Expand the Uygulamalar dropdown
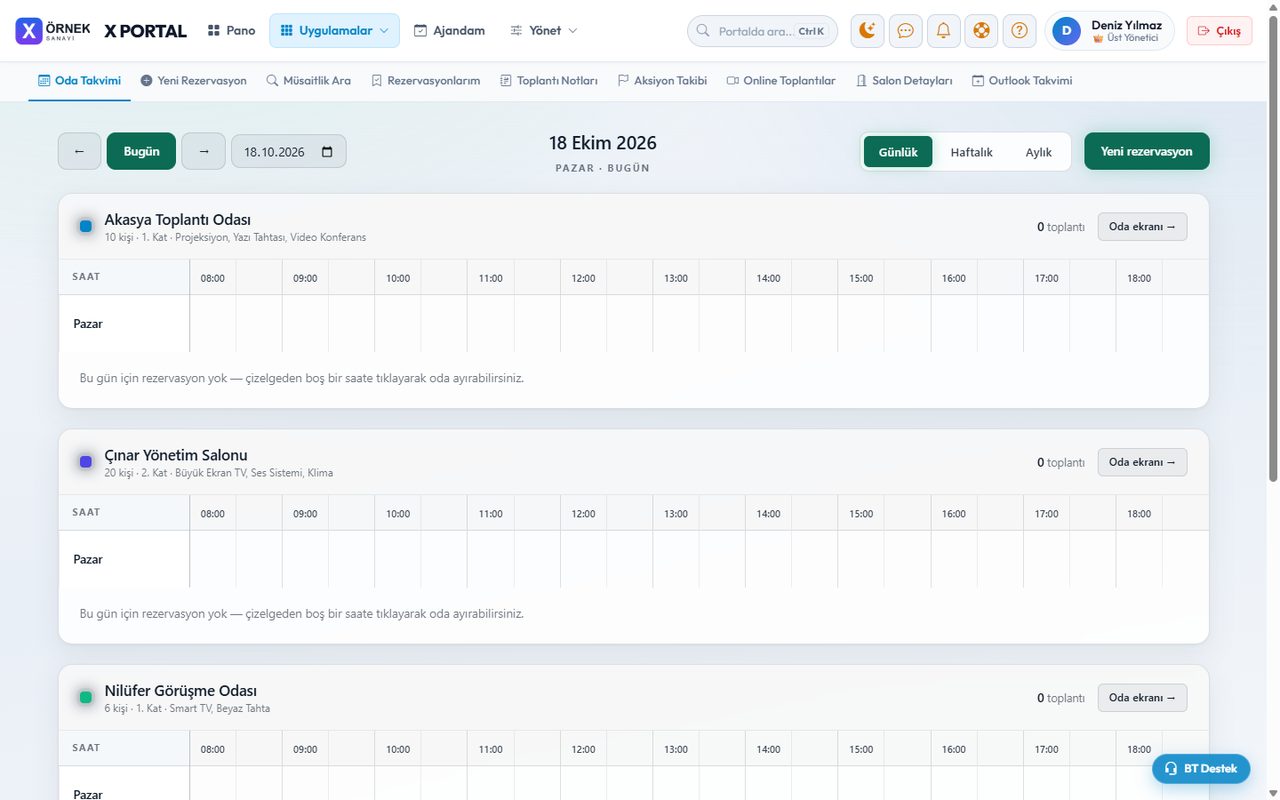 (334, 31)
